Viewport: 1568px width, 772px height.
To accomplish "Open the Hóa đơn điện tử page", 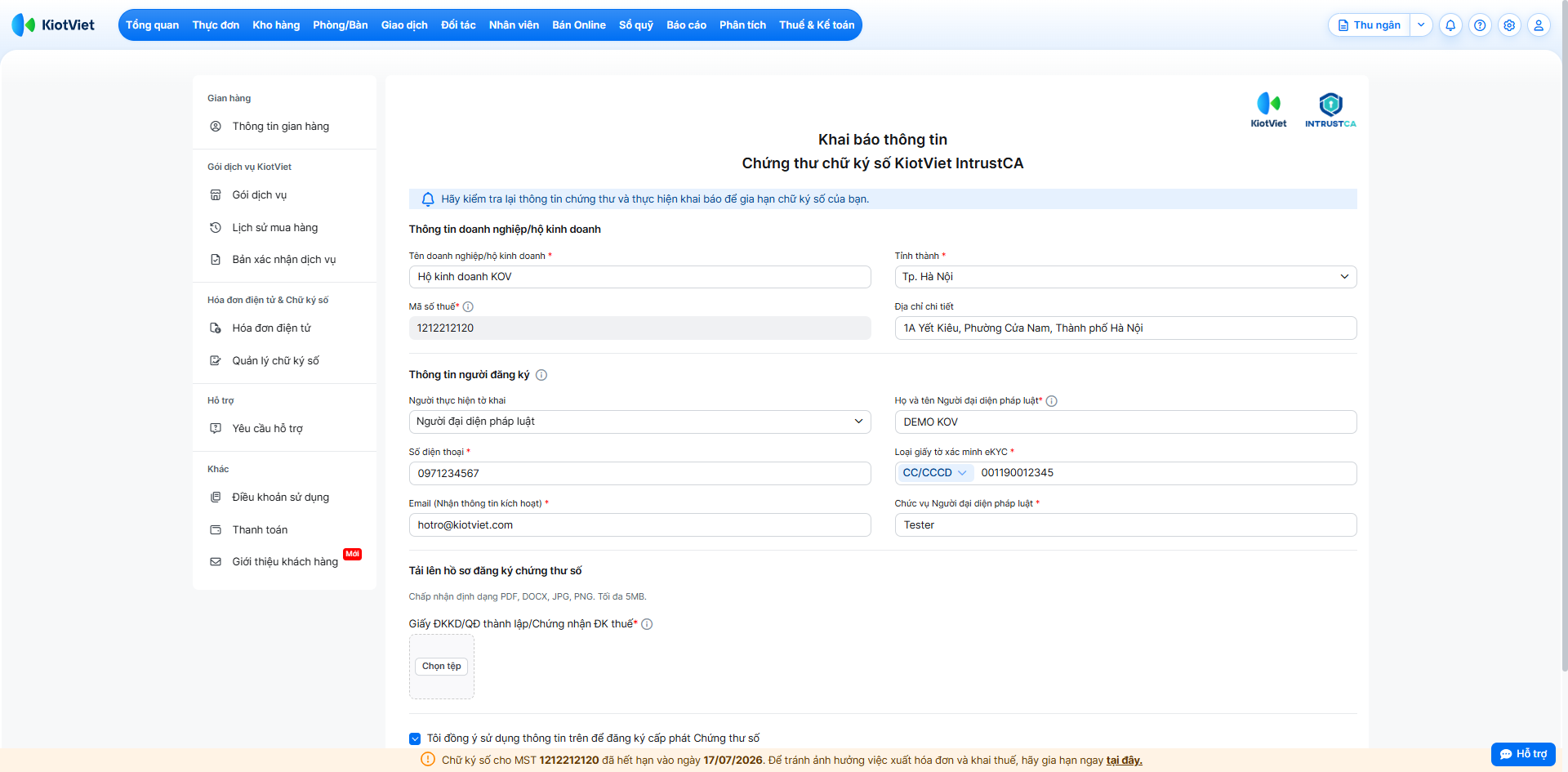I will [272, 328].
